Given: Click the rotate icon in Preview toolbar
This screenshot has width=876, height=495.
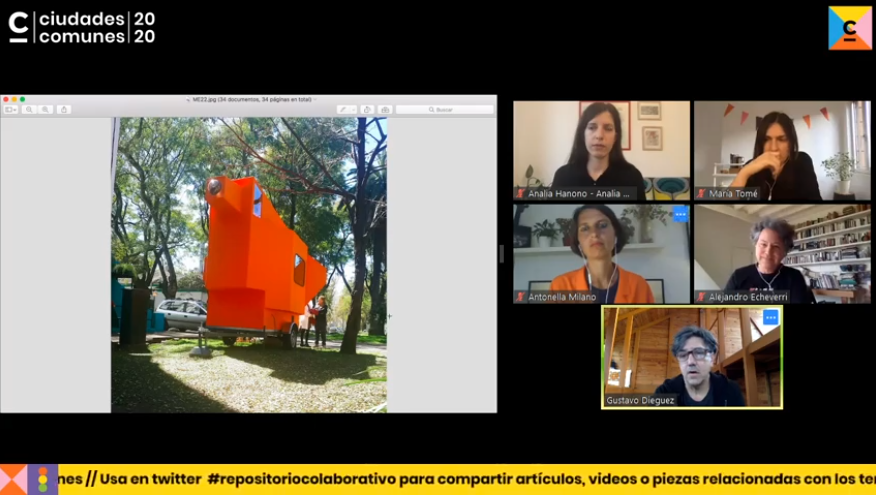Looking at the screenshot, I should click(367, 110).
